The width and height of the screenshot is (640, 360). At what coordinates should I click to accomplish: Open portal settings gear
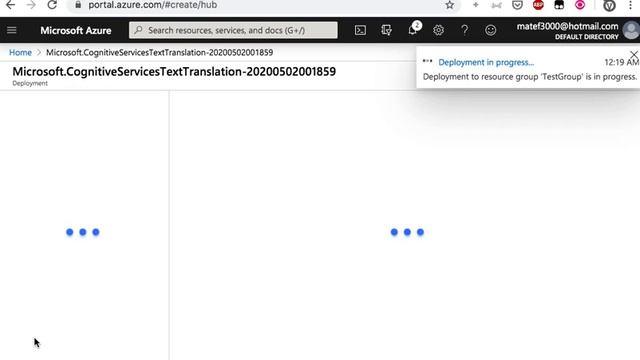[x=438, y=30]
